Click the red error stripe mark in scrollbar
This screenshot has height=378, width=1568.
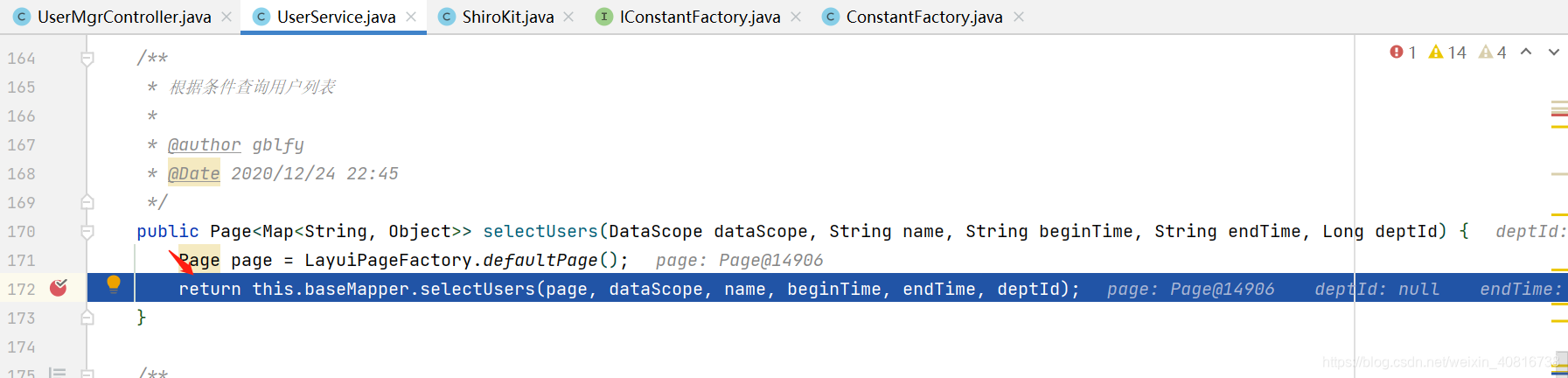point(1559,113)
